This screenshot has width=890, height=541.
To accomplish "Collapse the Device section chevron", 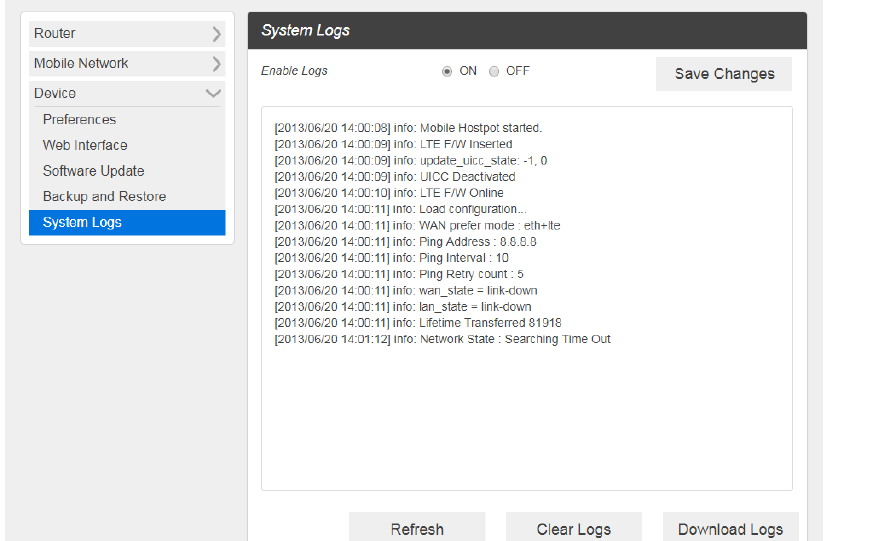I will pos(213,93).
